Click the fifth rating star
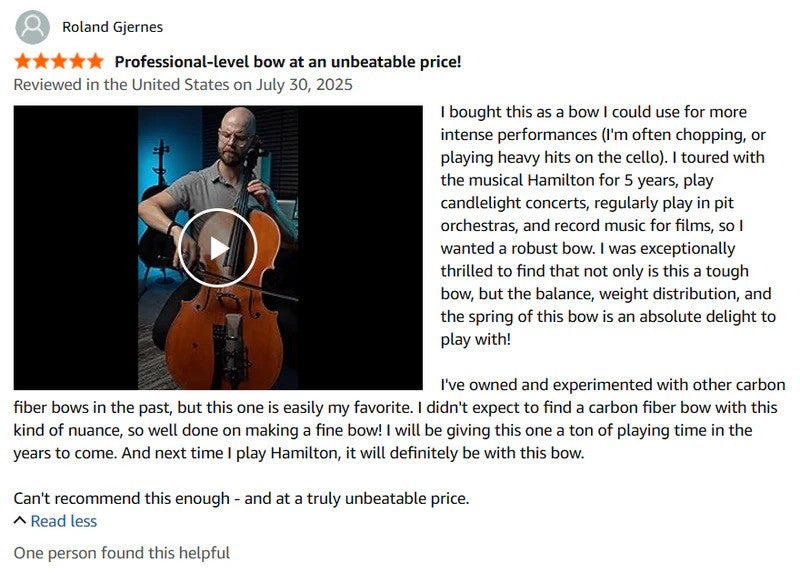The height and width of the screenshot is (573, 800). point(94,61)
